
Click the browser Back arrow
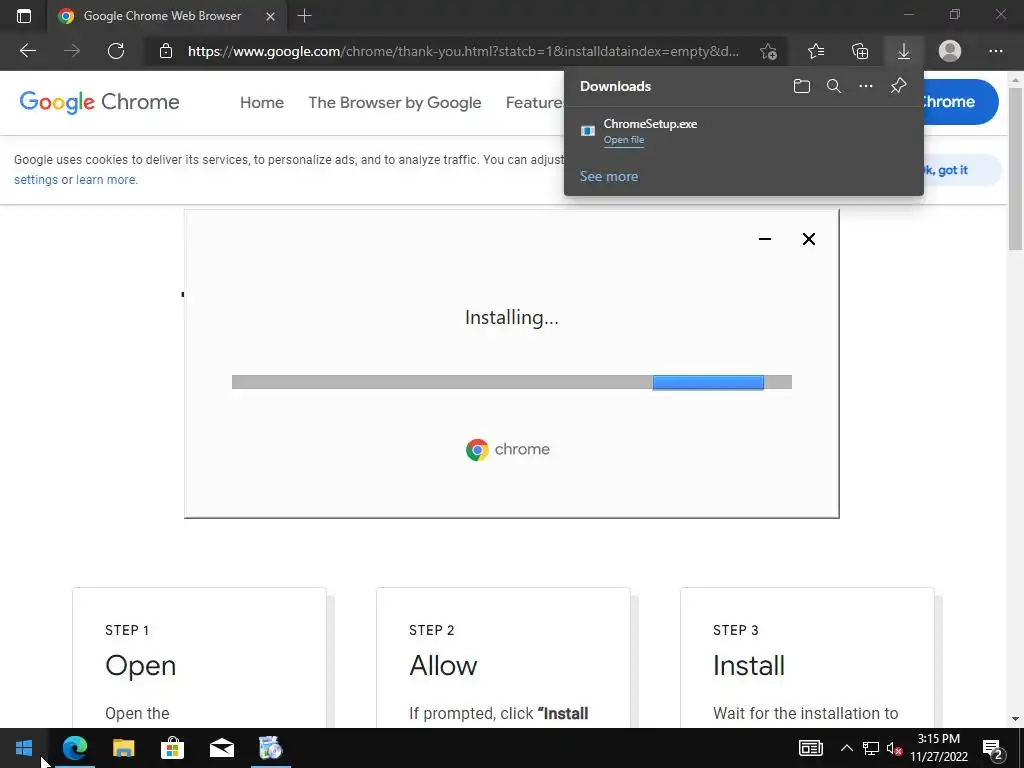(x=27, y=51)
